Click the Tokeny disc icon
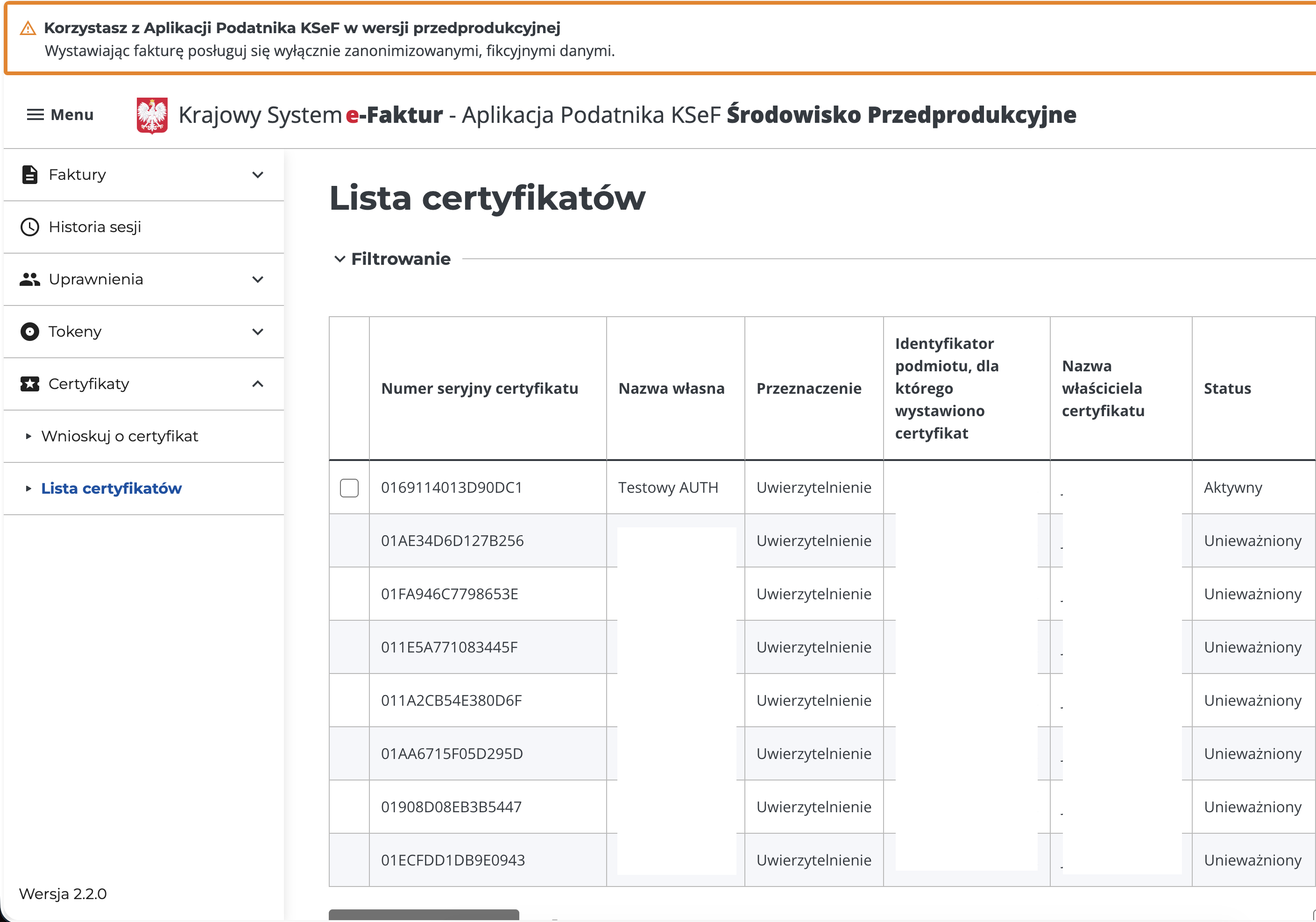The width and height of the screenshot is (1316, 922). point(30,332)
